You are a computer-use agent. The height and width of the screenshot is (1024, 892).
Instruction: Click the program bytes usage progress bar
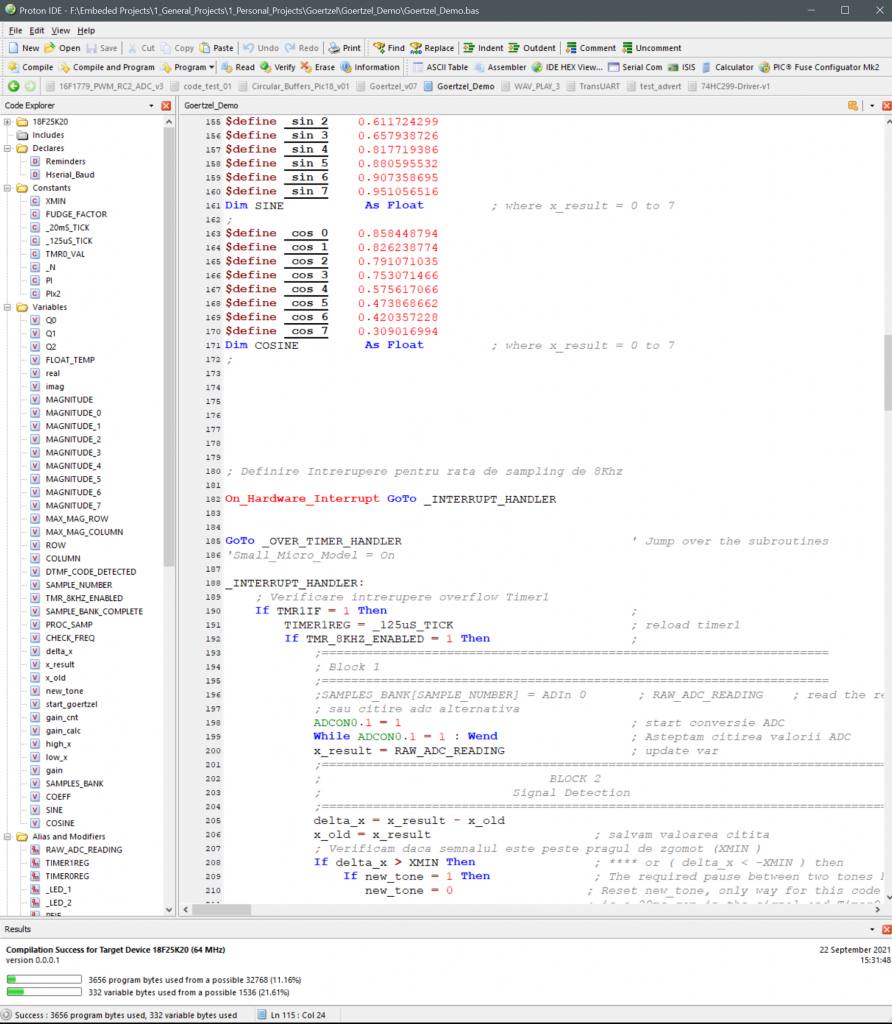pos(43,979)
